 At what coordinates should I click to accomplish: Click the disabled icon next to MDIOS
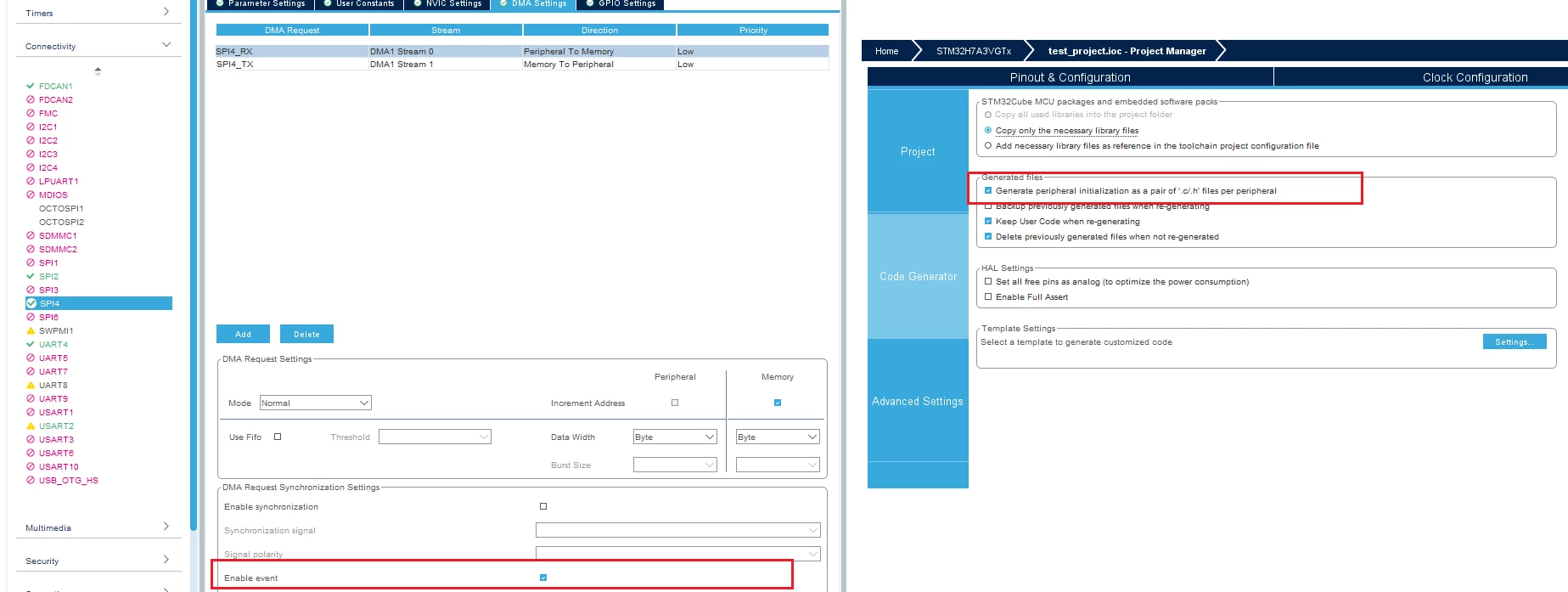(x=31, y=195)
